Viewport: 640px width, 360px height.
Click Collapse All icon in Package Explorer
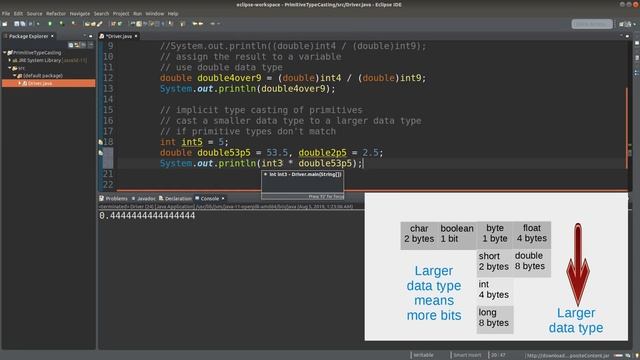pyautogui.click(x=71, y=45)
